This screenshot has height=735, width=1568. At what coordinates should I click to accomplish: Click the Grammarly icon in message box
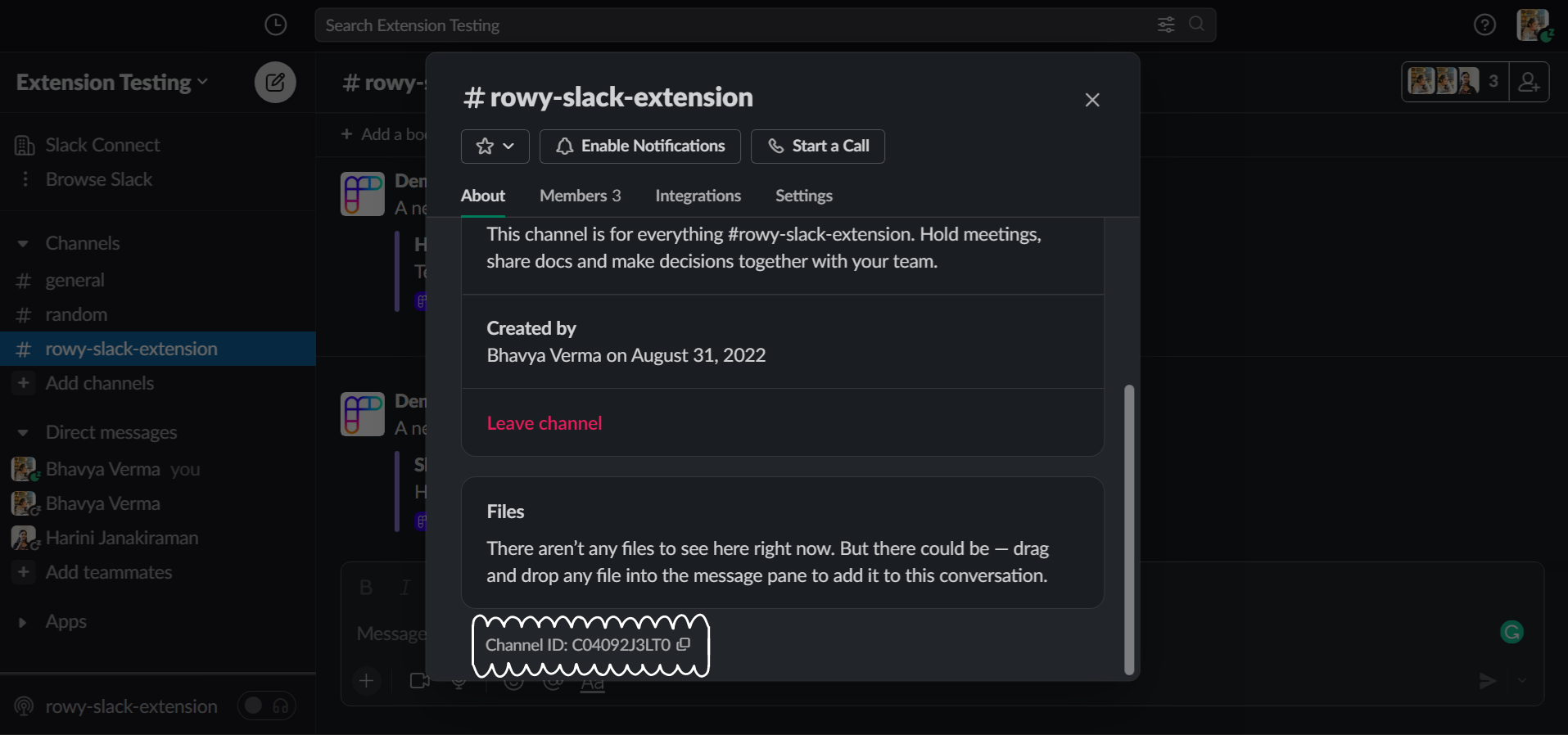[1512, 632]
